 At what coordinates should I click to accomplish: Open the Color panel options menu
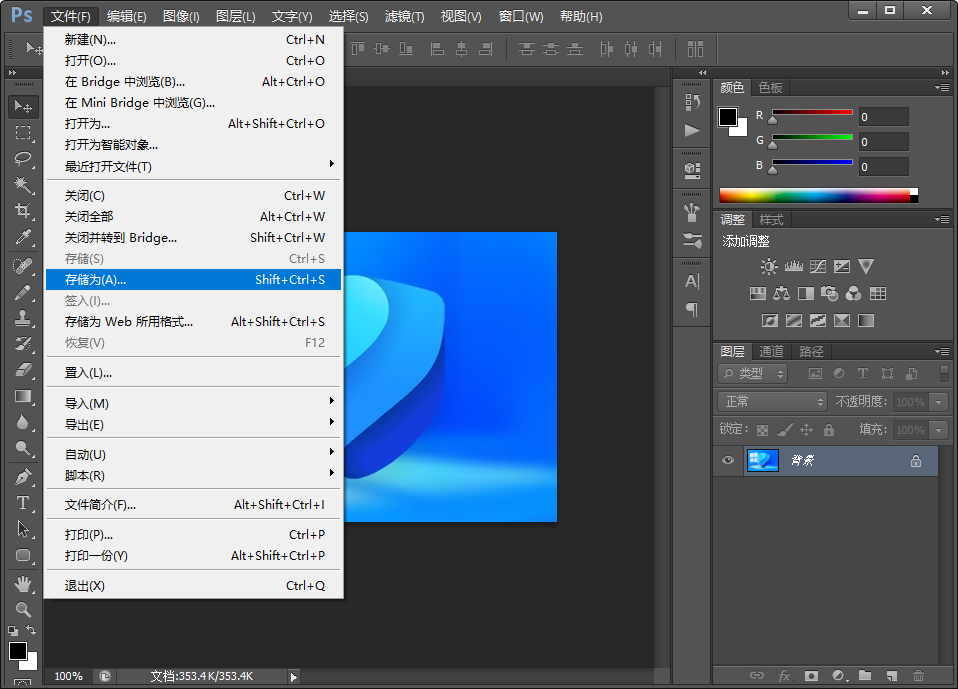[942, 88]
